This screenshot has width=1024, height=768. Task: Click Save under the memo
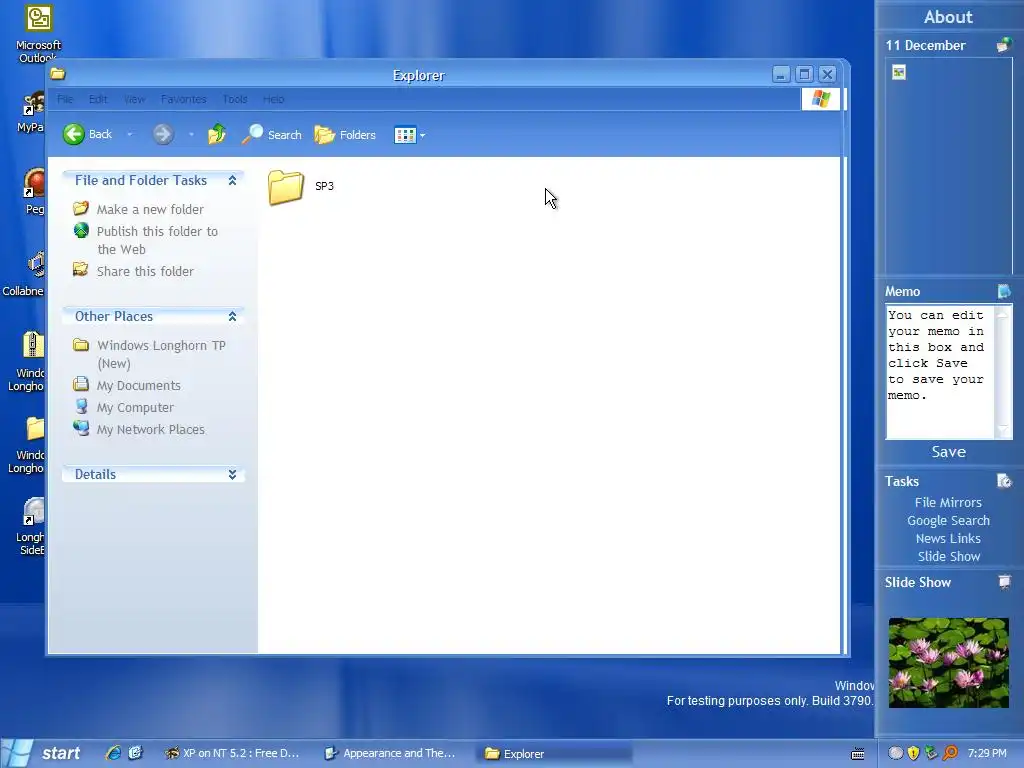948,452
